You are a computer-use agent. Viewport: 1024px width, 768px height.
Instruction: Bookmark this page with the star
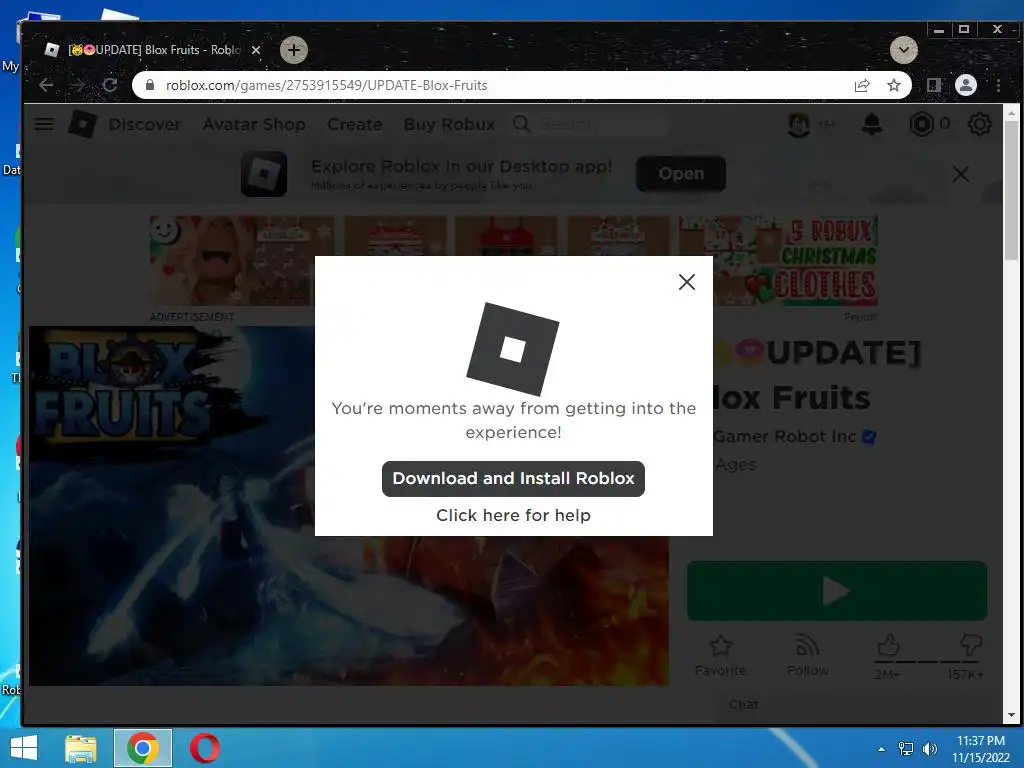coord(894,85)
